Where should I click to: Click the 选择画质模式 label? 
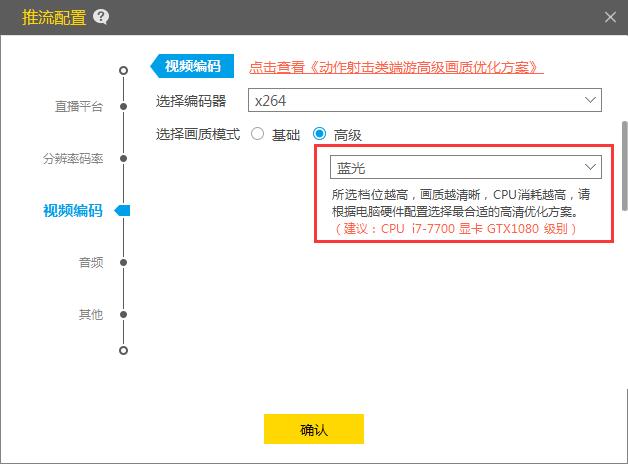[198, 134]
